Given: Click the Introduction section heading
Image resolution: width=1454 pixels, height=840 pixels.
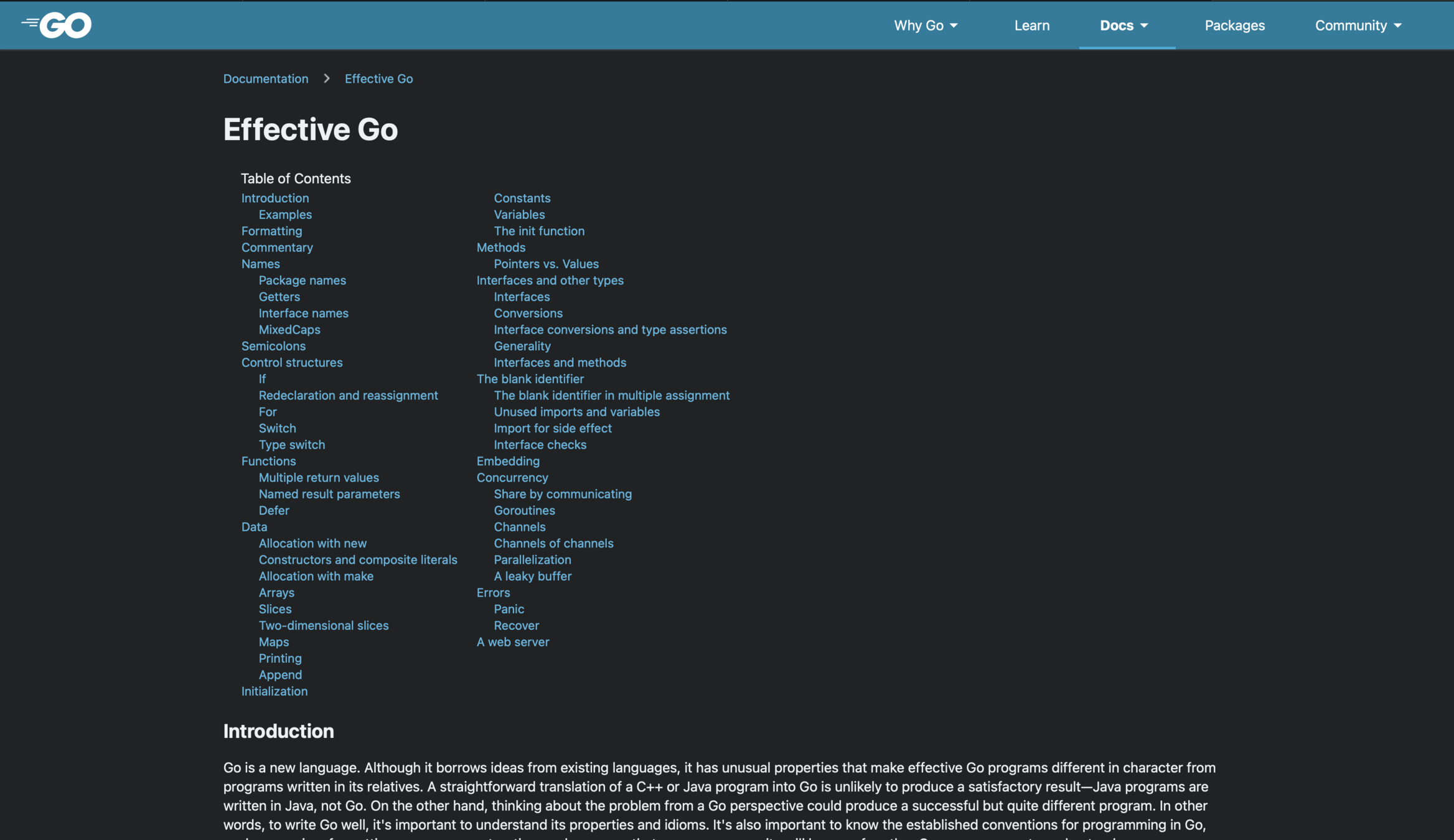Looking at the screenshot, I should point(278,731).
